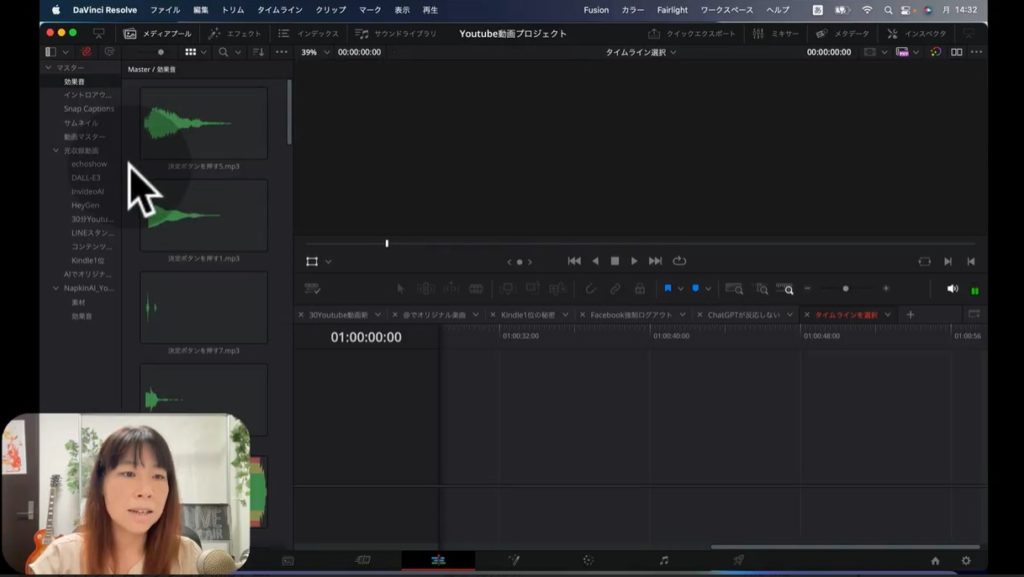Open the Fusion menu in menu bar

(596, 10)
